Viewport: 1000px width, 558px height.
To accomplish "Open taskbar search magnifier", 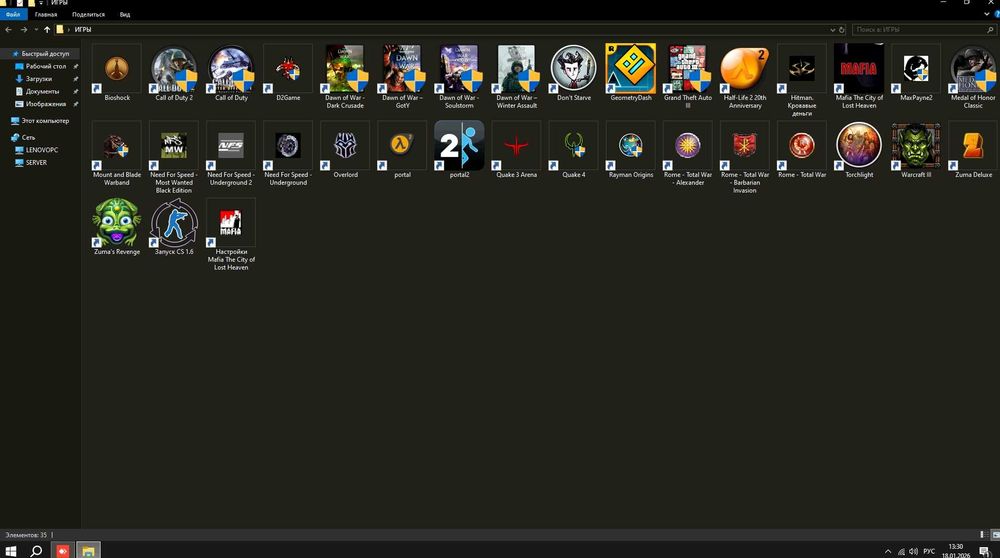I will click(x=36, y=550).
